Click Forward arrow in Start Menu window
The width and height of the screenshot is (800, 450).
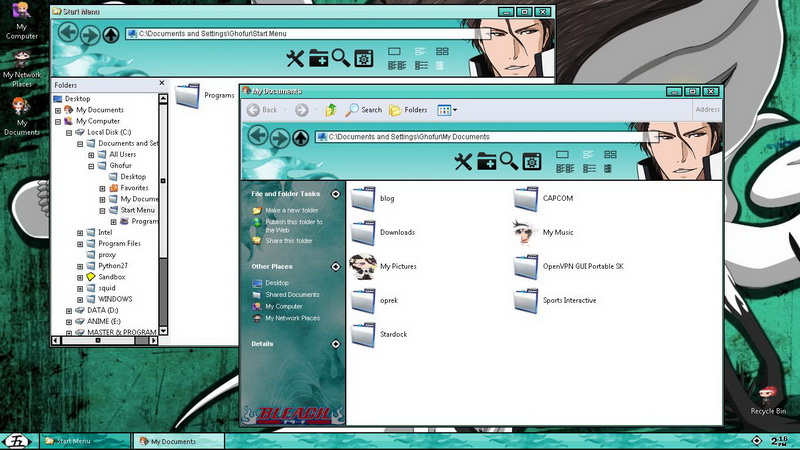[x=90, y=35]
